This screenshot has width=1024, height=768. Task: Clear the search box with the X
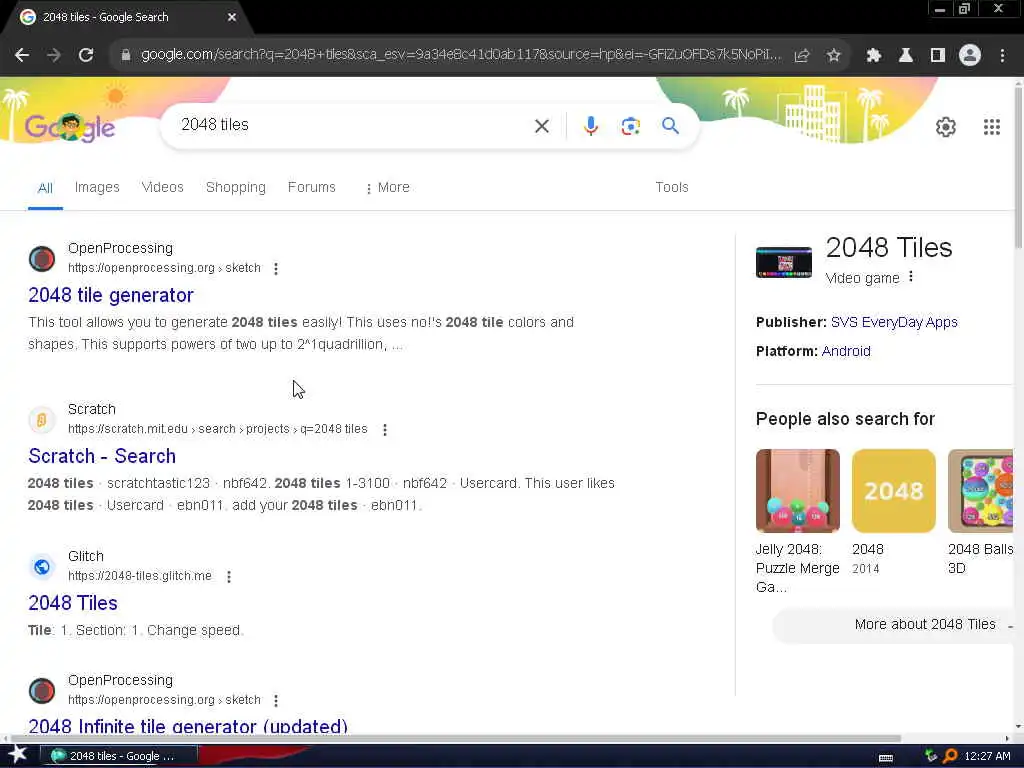coord(541,125)
